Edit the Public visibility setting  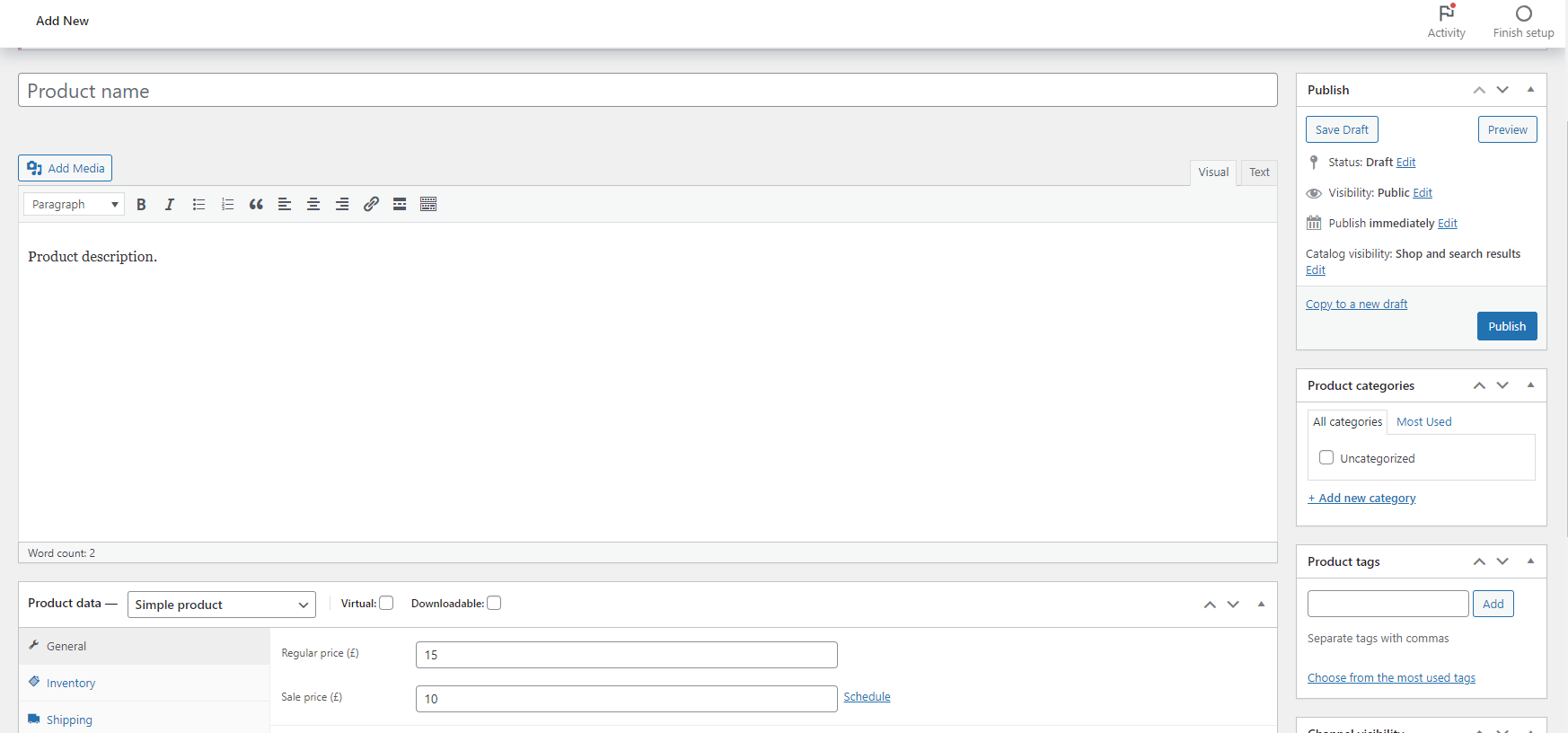pos(1423,193)
